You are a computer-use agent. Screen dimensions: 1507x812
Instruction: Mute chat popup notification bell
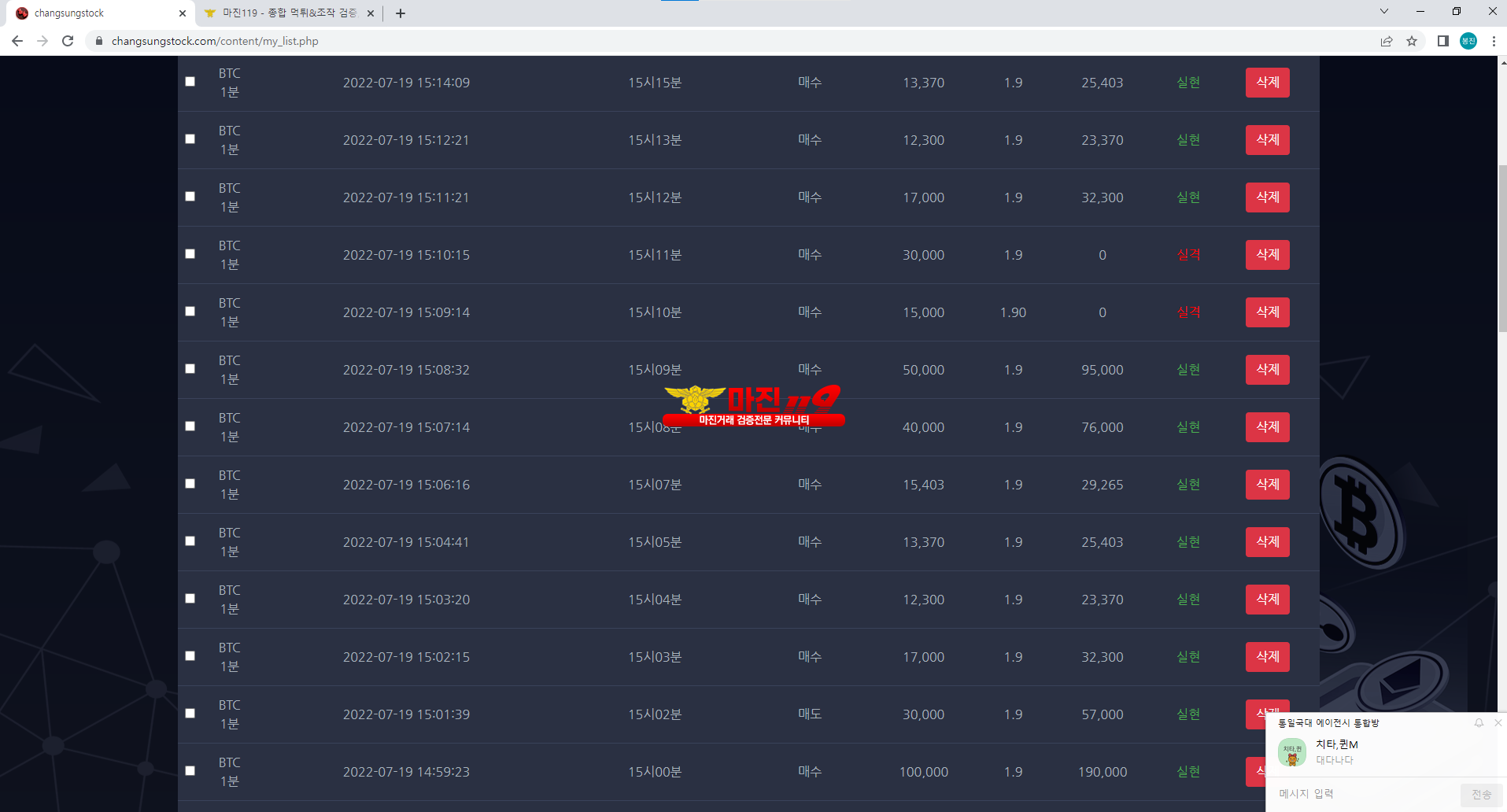click(x=1479, y=722)
